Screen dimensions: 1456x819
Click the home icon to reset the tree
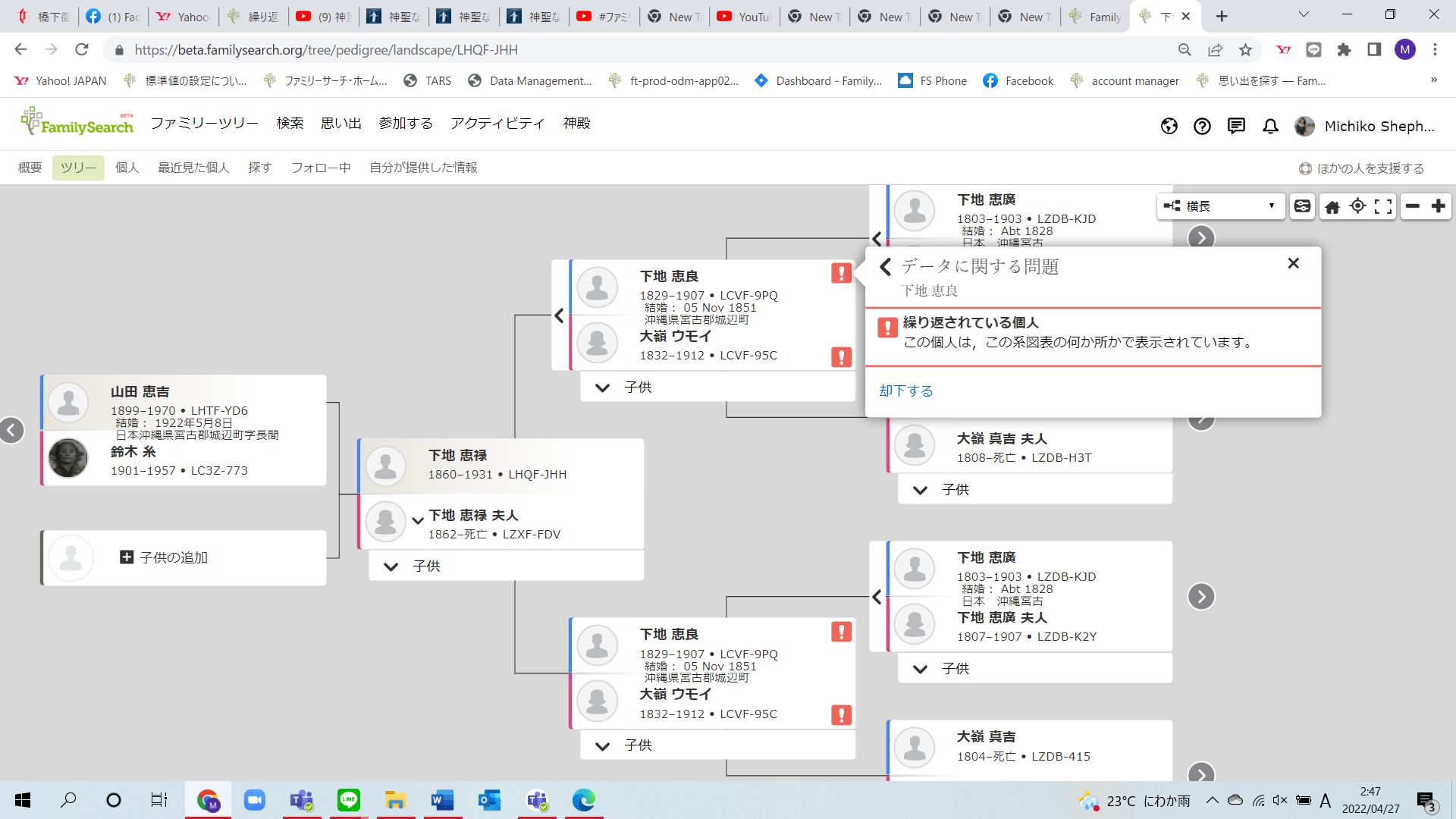pyautogui.click(x=1333, y=206)
